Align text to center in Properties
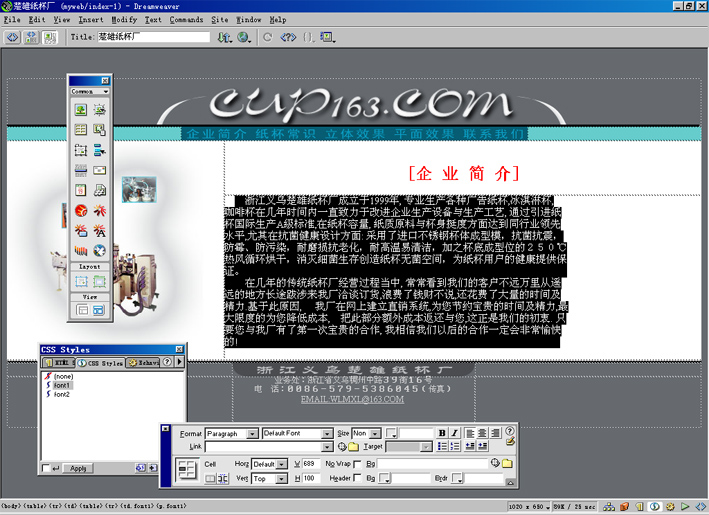 tap(483, 433)
